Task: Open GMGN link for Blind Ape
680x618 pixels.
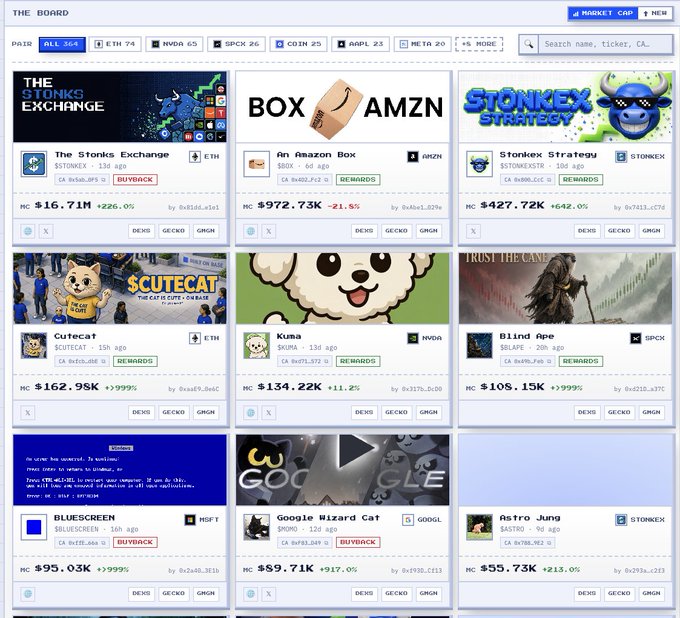Action: [x=651, y=412]
